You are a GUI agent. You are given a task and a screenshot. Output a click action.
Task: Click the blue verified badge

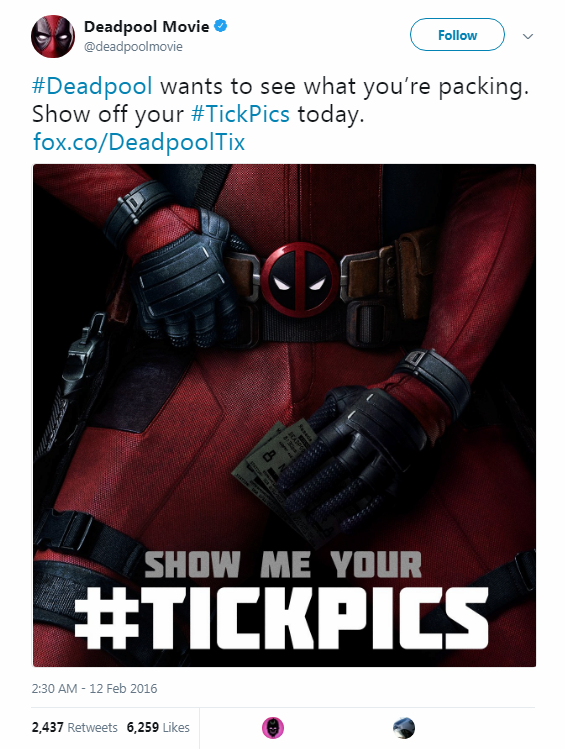point(220,26)
